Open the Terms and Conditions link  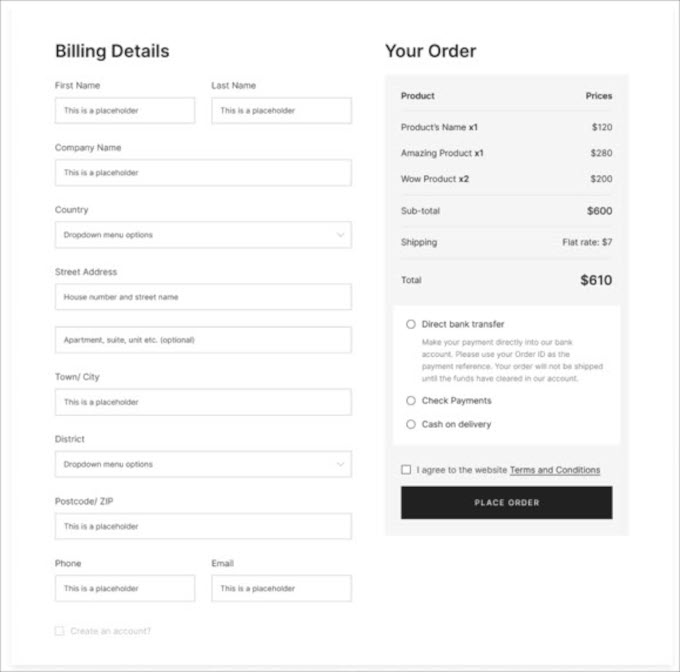click(555, 470)
